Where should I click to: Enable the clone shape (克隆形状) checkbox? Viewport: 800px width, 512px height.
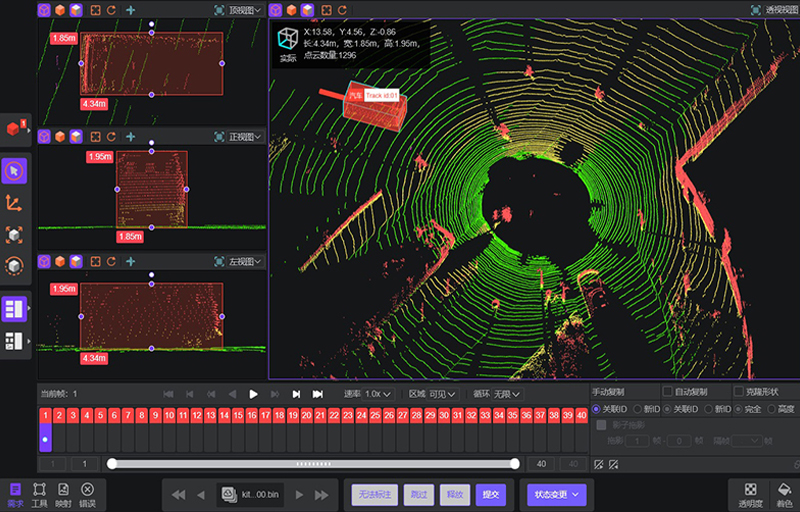point(738,392)
